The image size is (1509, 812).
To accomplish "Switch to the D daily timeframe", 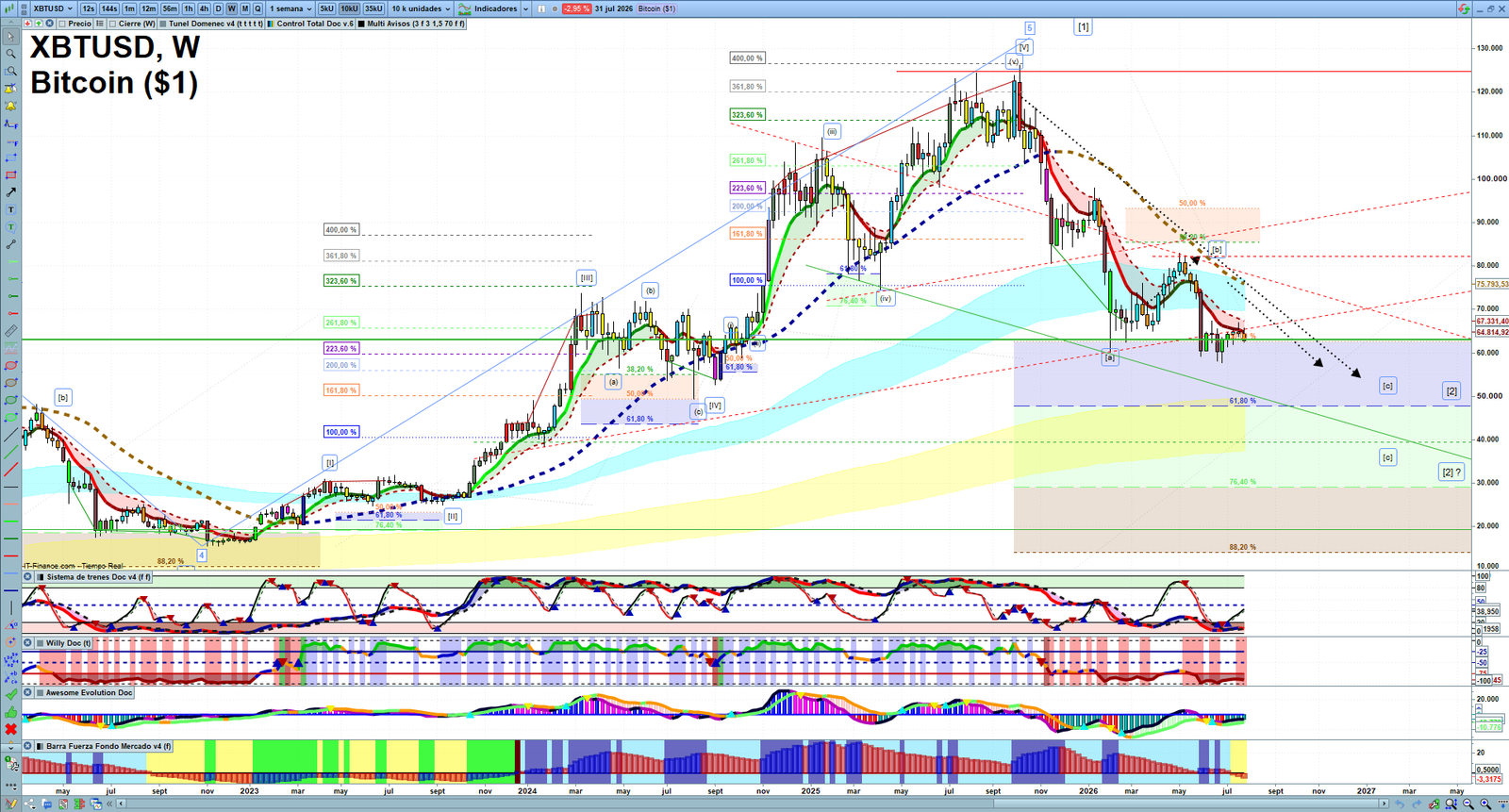I will (x=218, y=8).
